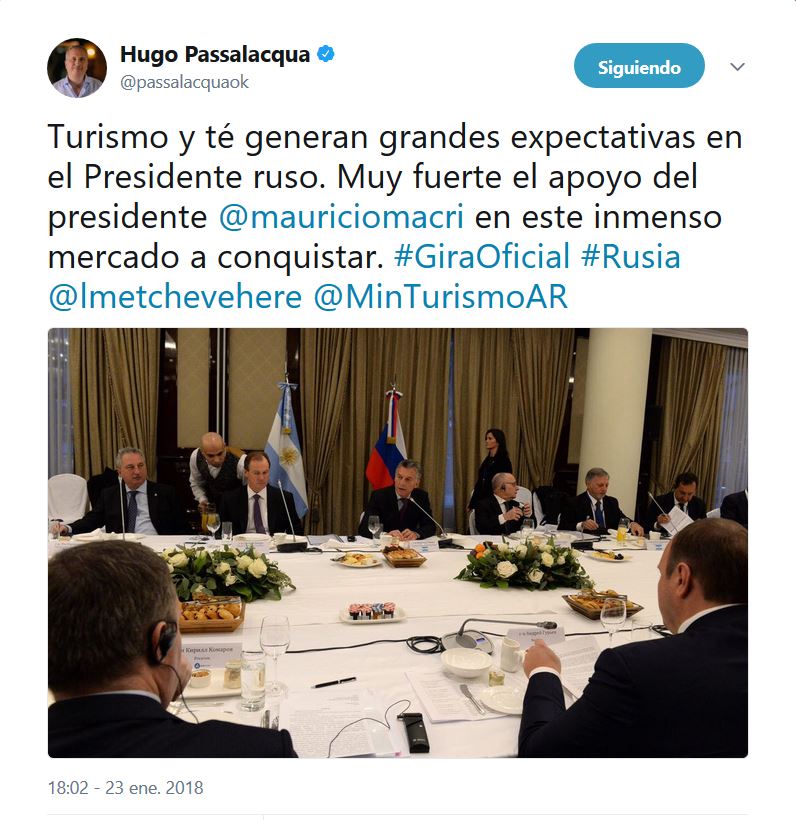The height and width of the screenshot is (820, 796).
Task: Expand the tweet options chevron
Action: coord(737,67)
